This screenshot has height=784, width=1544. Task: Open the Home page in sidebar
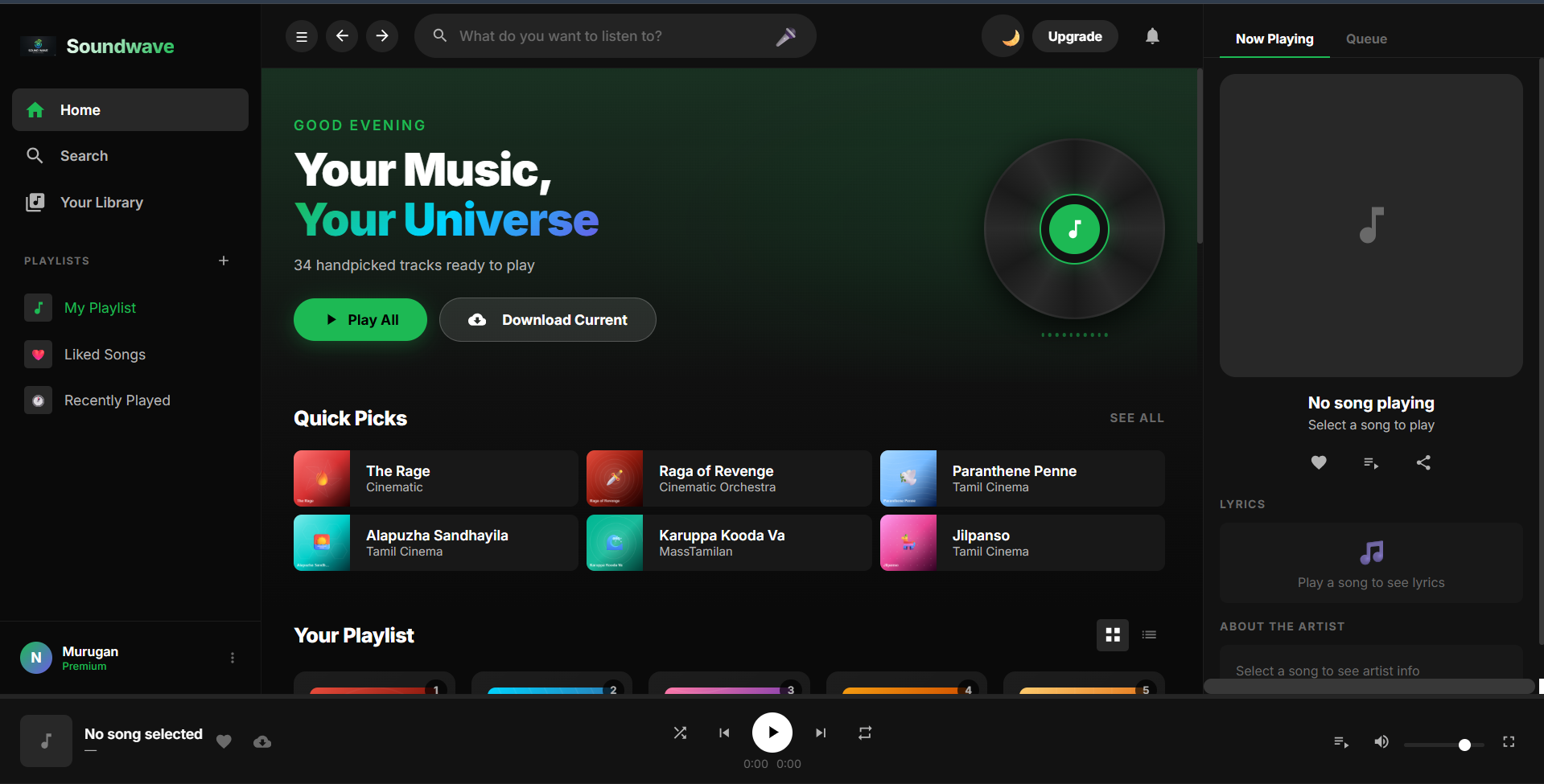[130, 110]
